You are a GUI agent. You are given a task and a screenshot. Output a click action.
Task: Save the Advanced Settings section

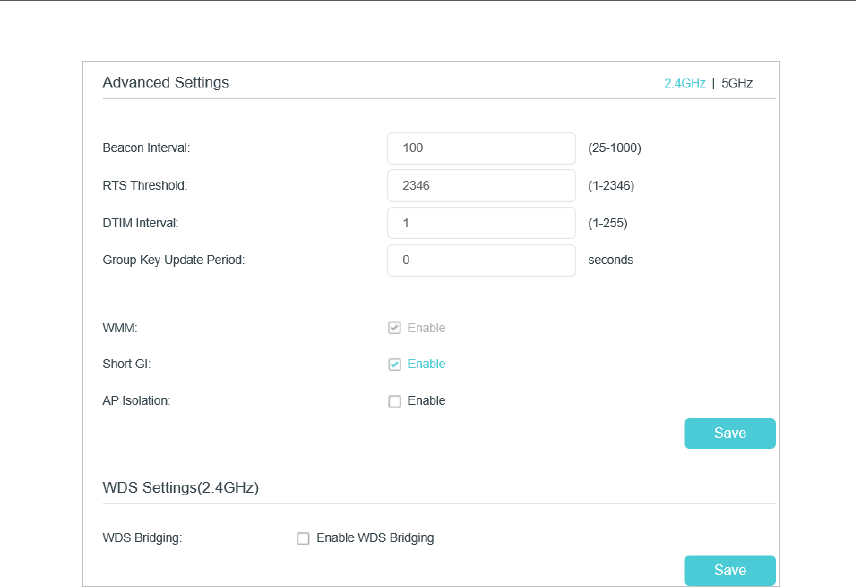730,433
